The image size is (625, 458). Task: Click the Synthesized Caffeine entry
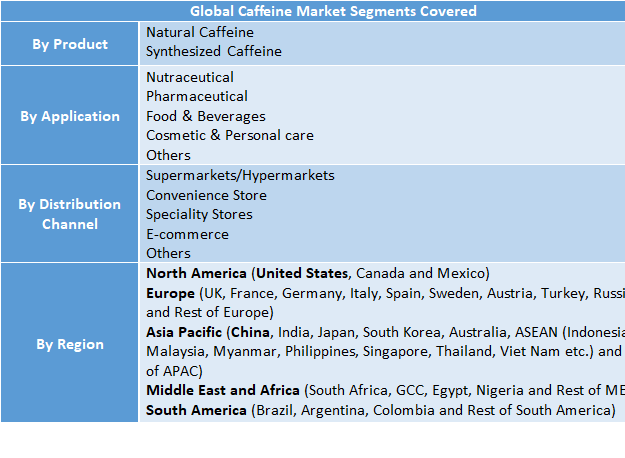pos(214,51)
